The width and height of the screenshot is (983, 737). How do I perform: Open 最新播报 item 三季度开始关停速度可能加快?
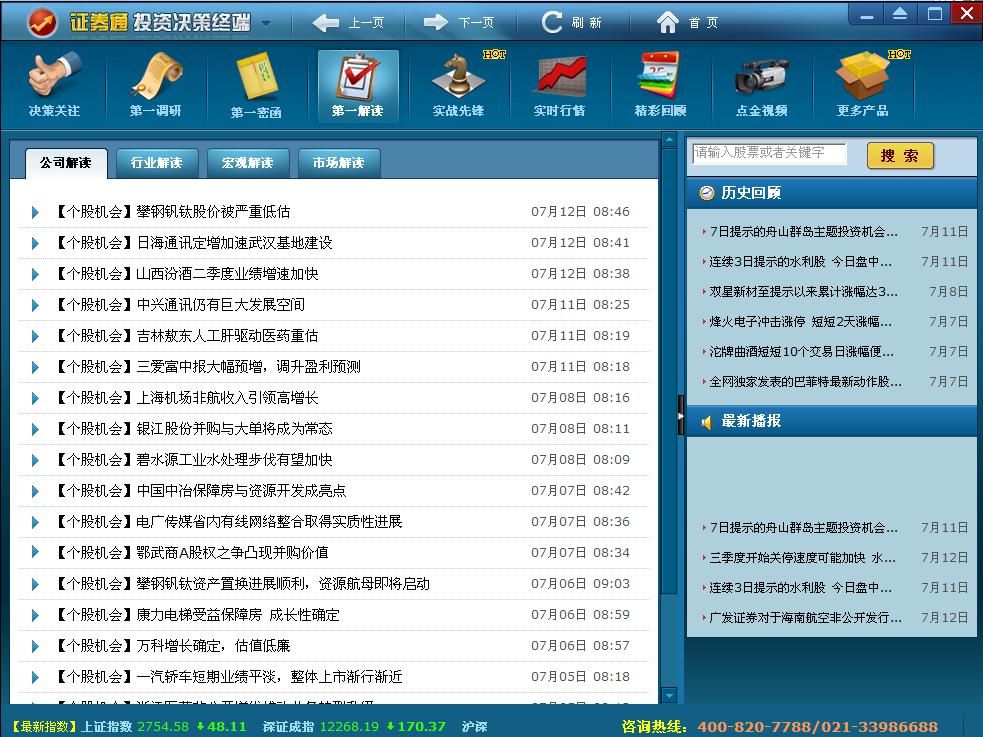pos(802,558)
